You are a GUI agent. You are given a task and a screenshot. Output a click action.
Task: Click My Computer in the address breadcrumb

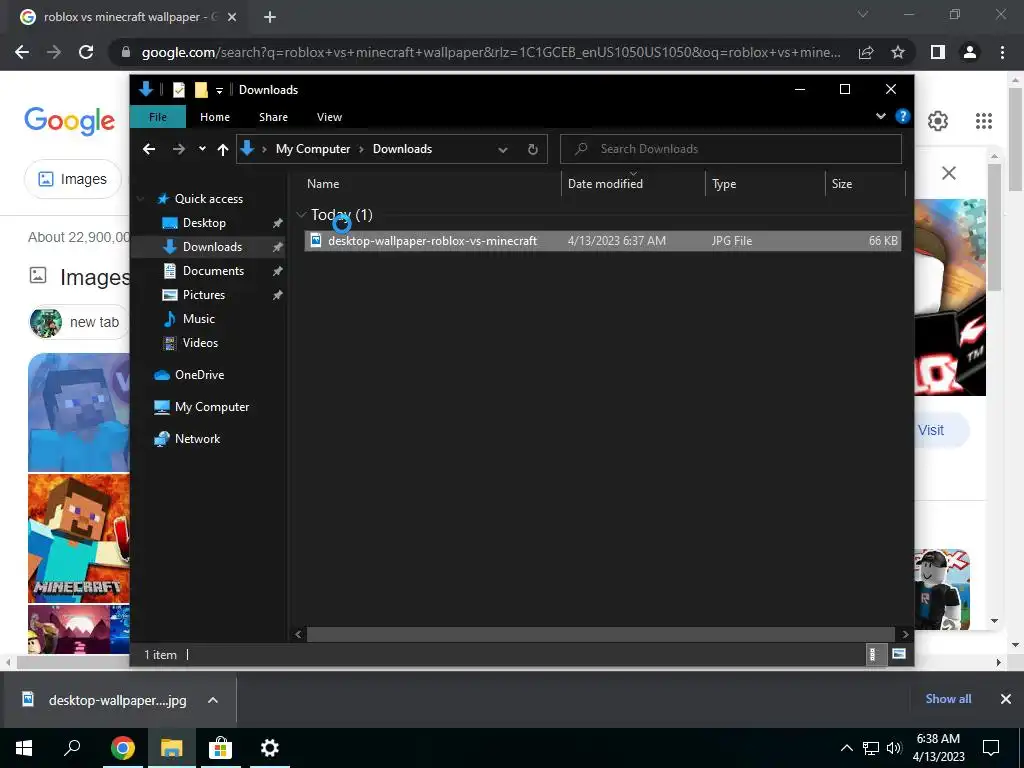coord(313,149)
